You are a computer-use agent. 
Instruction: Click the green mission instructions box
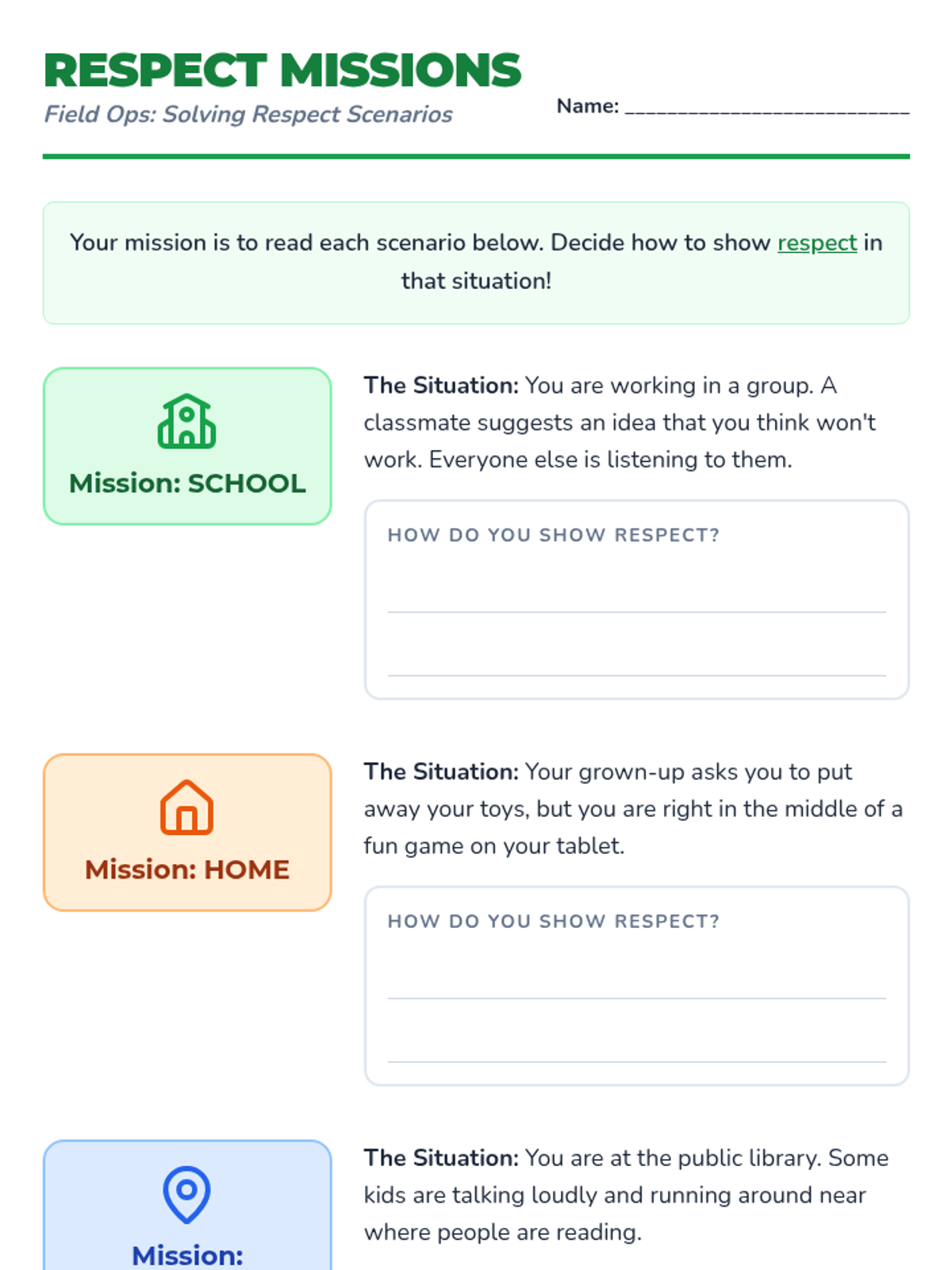(x=476, y=263)
